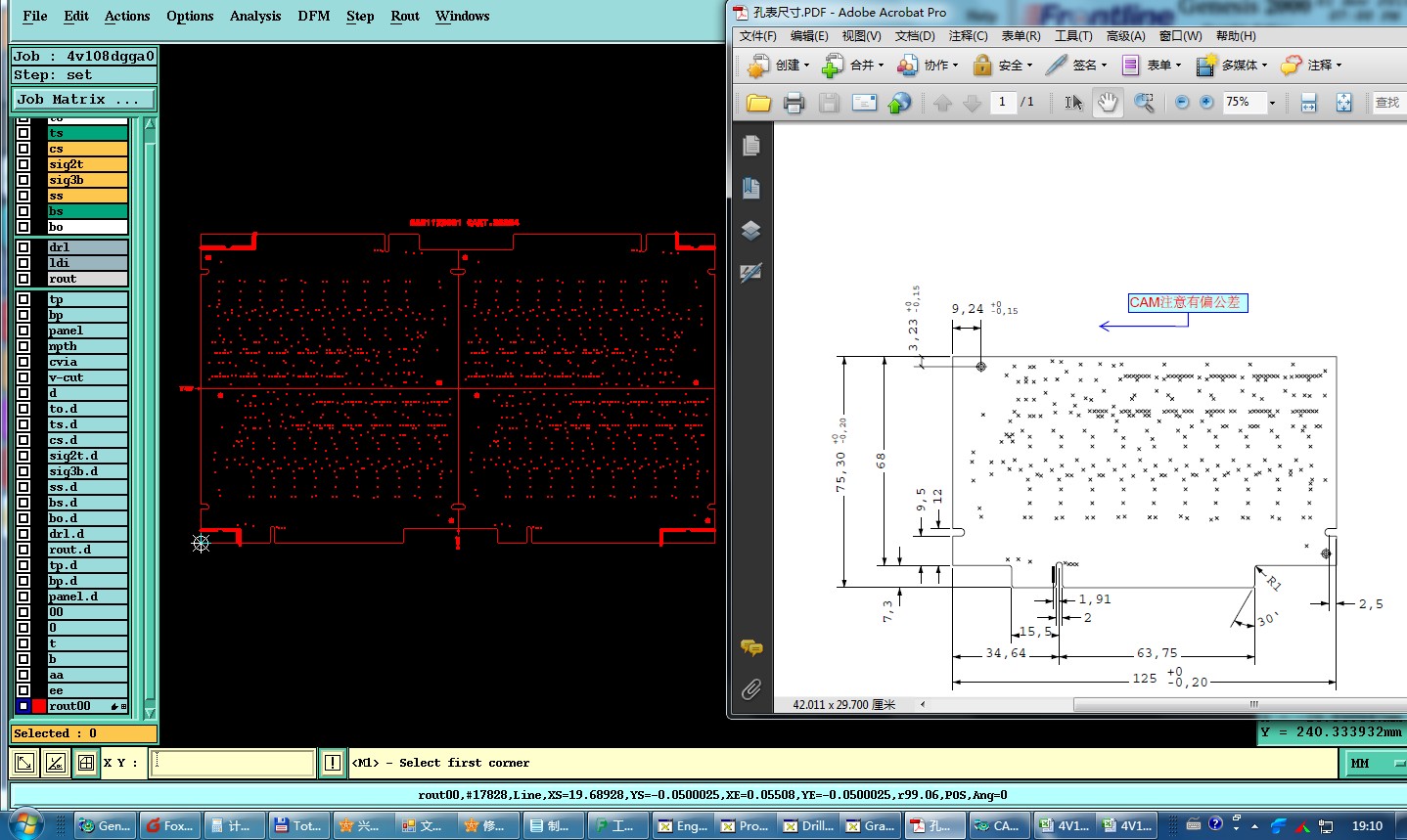Check the box beside the rout layer
1407x840 pixels.
pyautogui.click(x=23, y=279)
